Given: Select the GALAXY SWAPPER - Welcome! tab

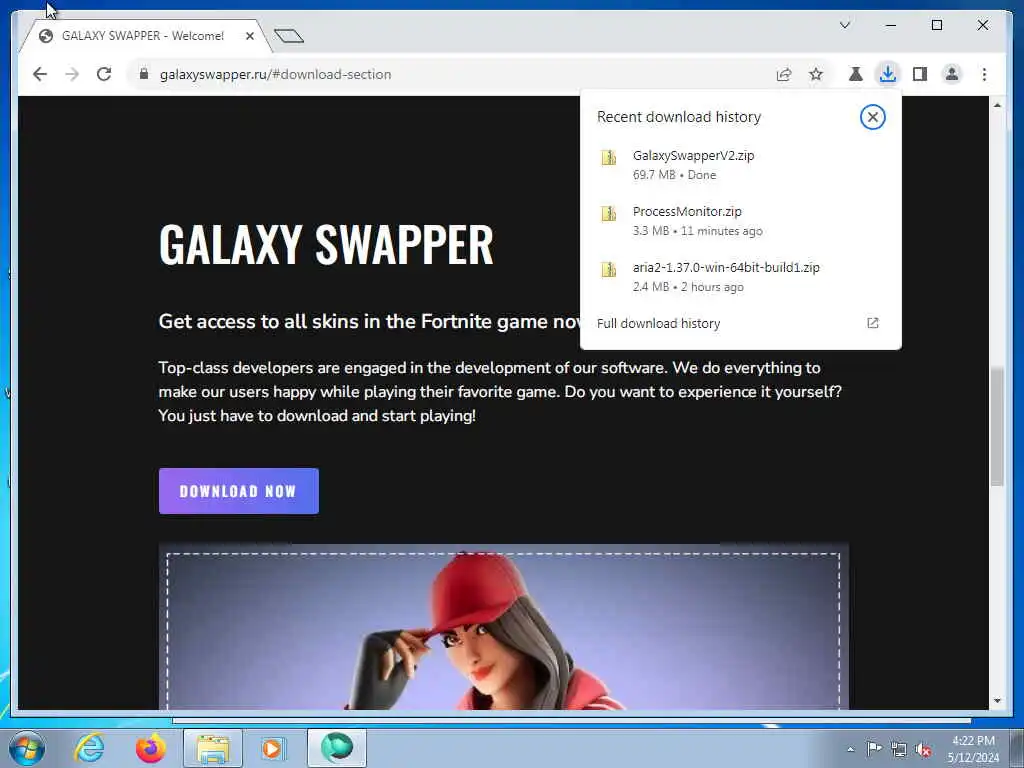Looking at the screenshot, I should tap(142, 36).
